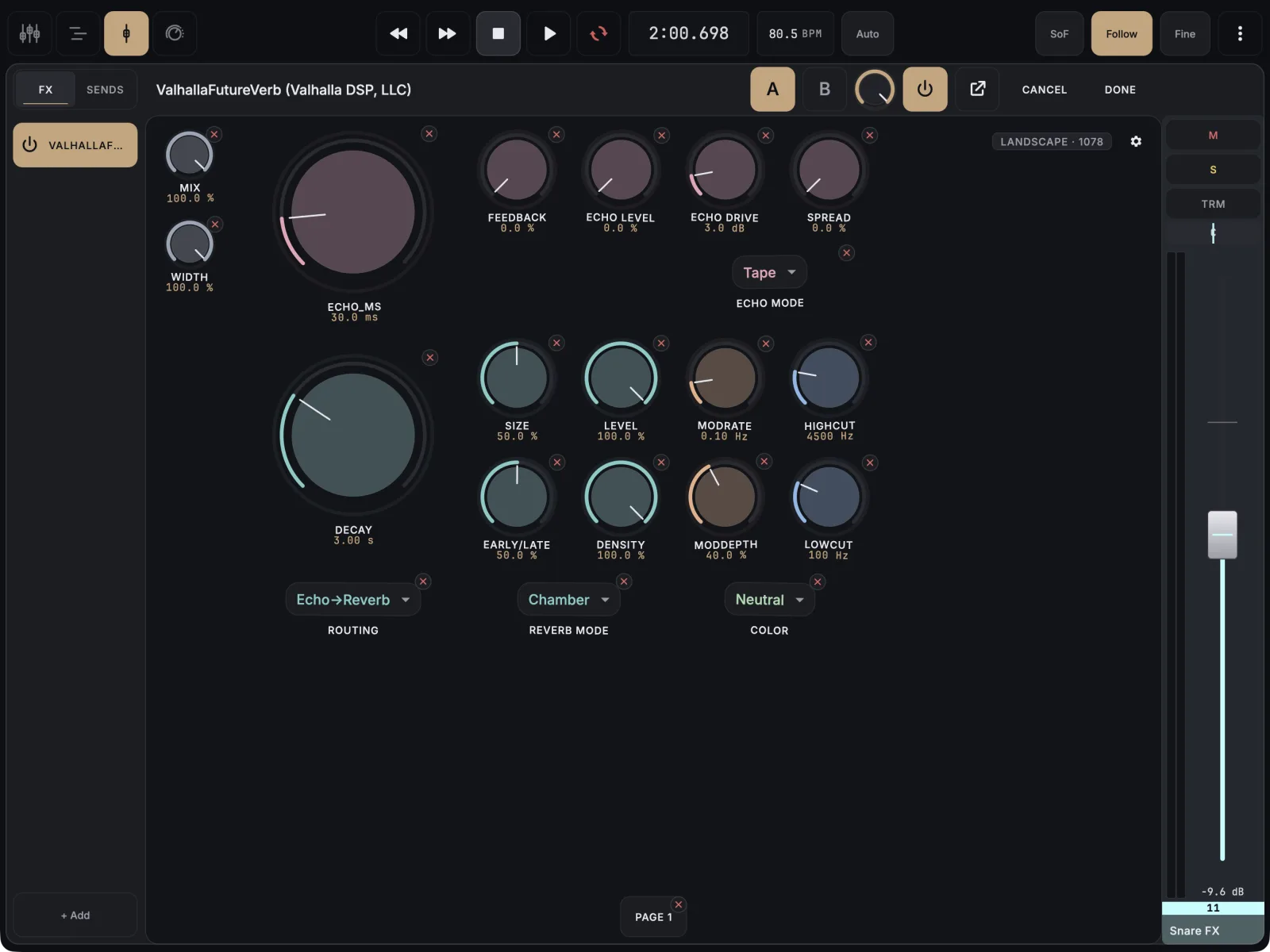The image size is (1270, 952).
Task: Click the TRM trim button
Action: coord(1213,204)
